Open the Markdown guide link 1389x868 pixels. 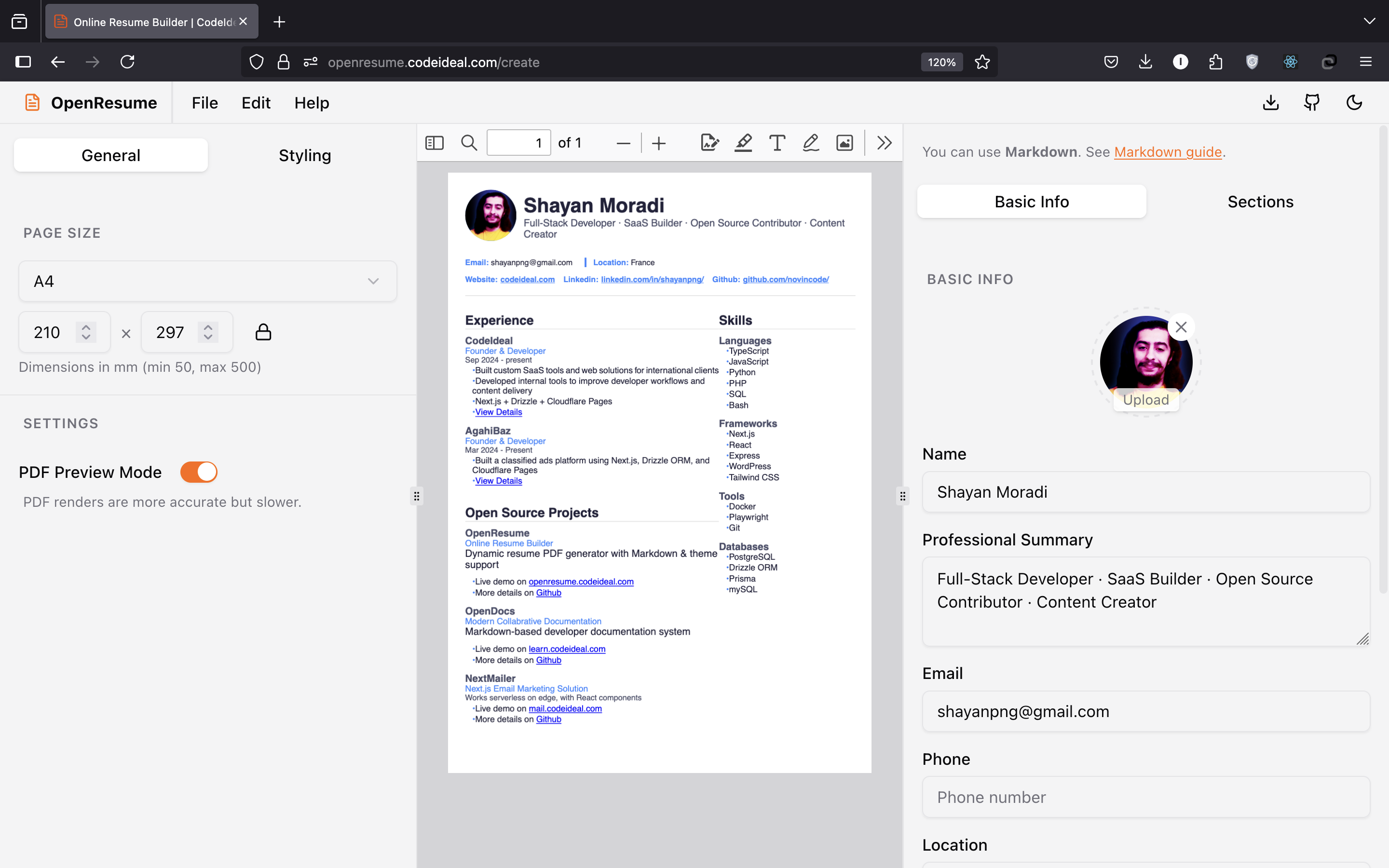1168,152
